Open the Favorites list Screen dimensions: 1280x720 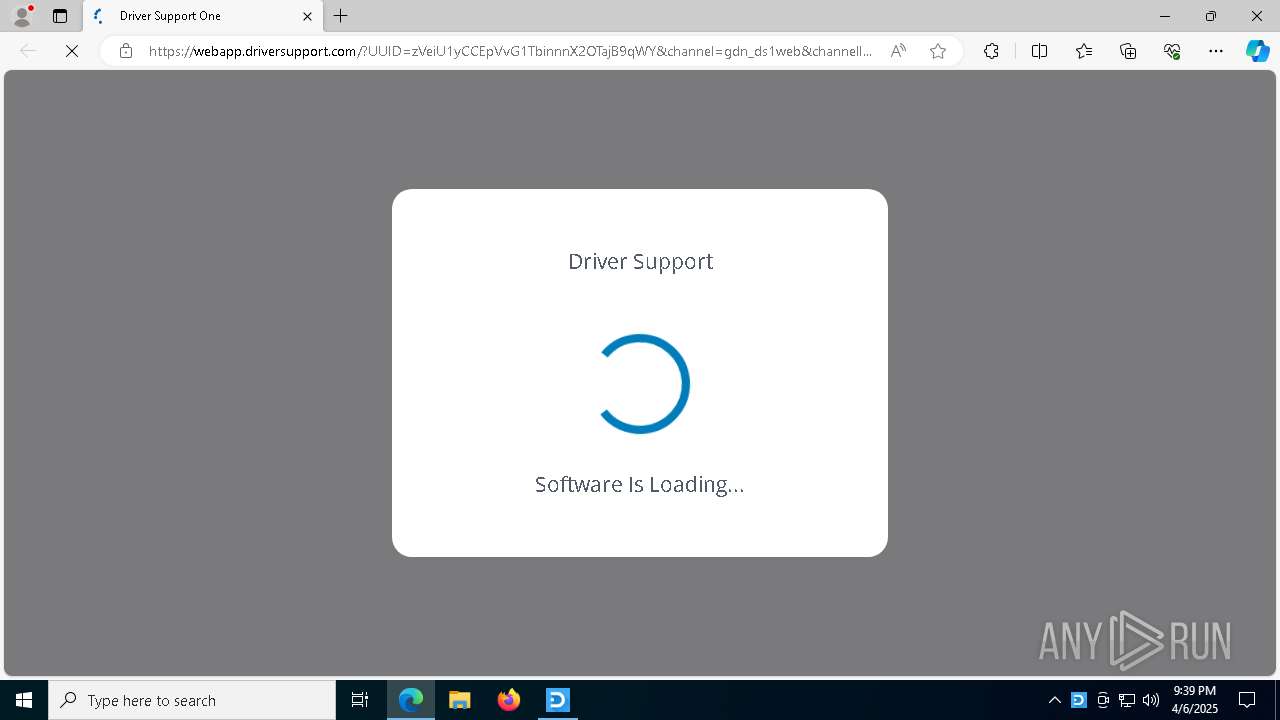click(x=1084, y=51)
